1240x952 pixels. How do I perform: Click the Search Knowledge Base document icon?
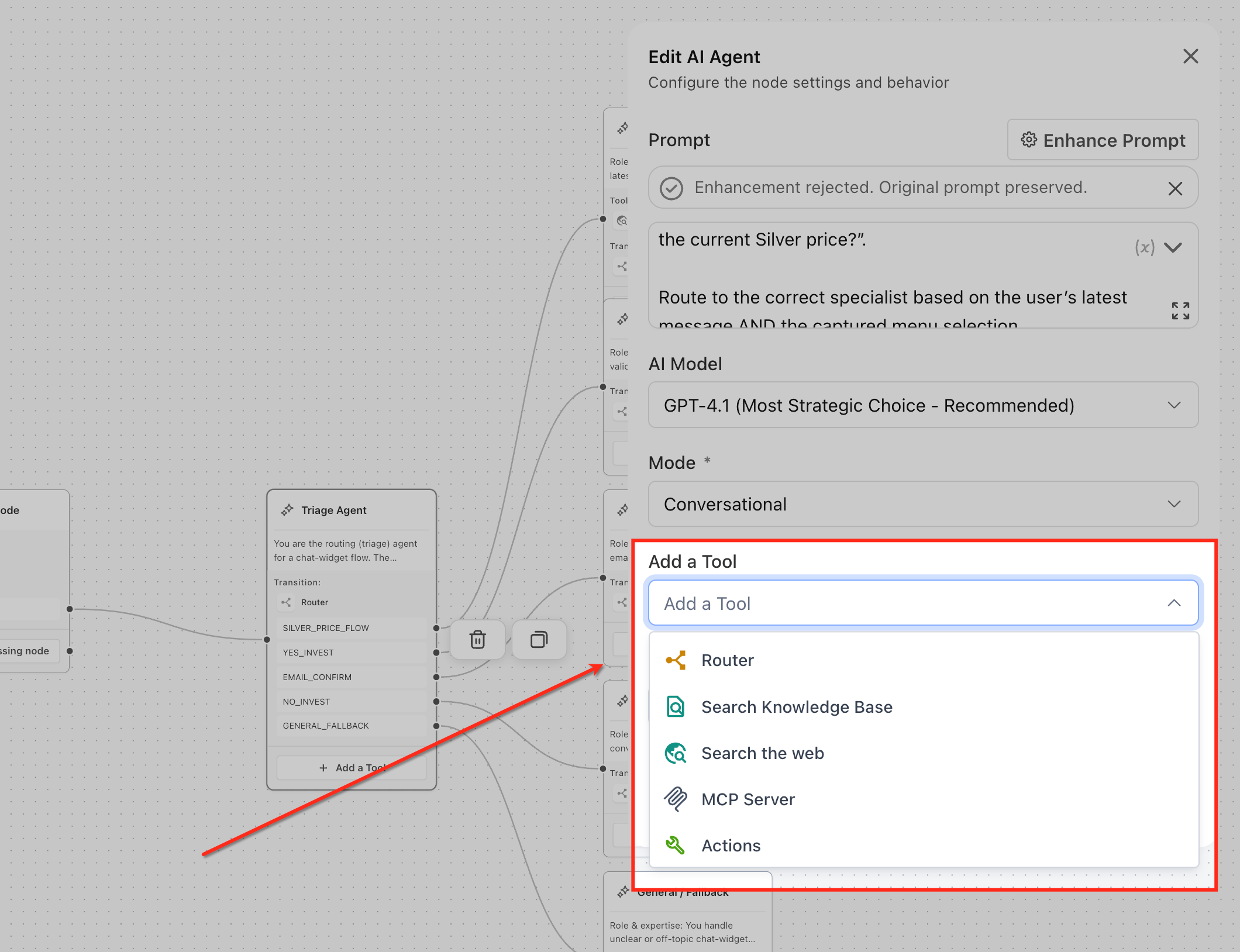coord(676,706)
